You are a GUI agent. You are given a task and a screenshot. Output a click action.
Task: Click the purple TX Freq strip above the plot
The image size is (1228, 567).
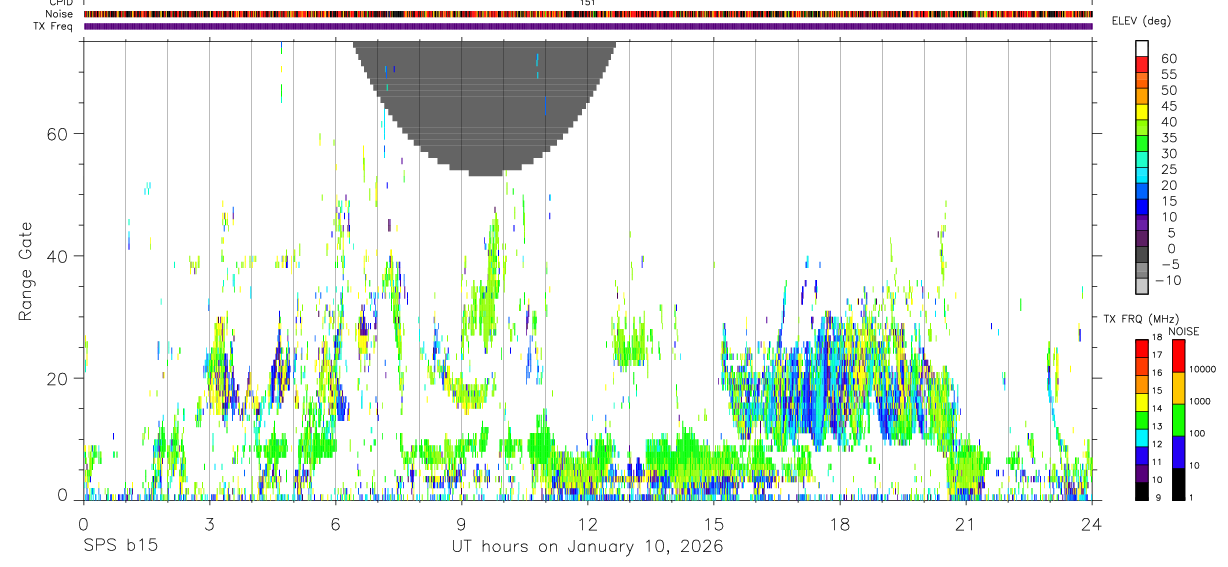tap(588, 26)
